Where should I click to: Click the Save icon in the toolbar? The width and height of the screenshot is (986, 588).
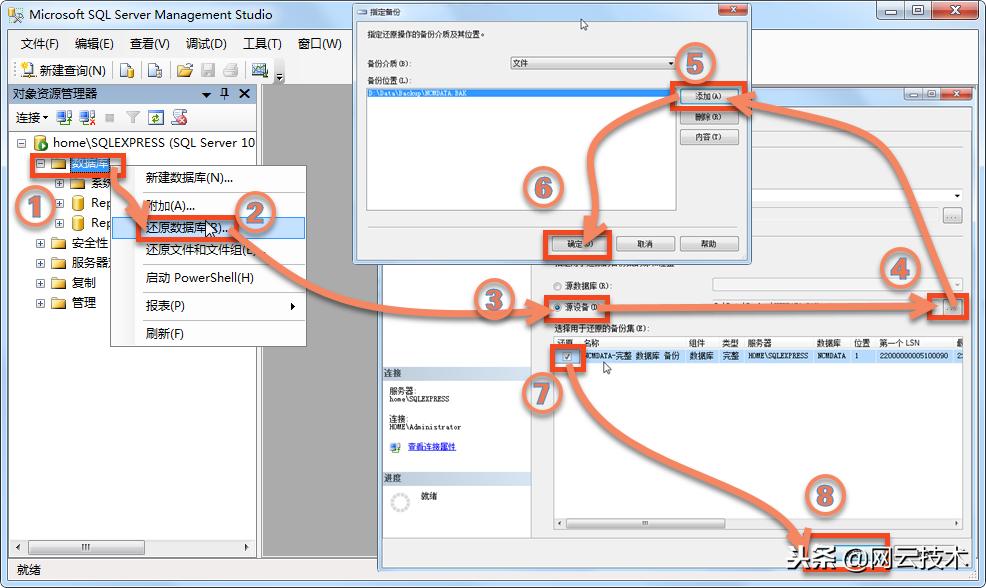click(x=207, y=70)
